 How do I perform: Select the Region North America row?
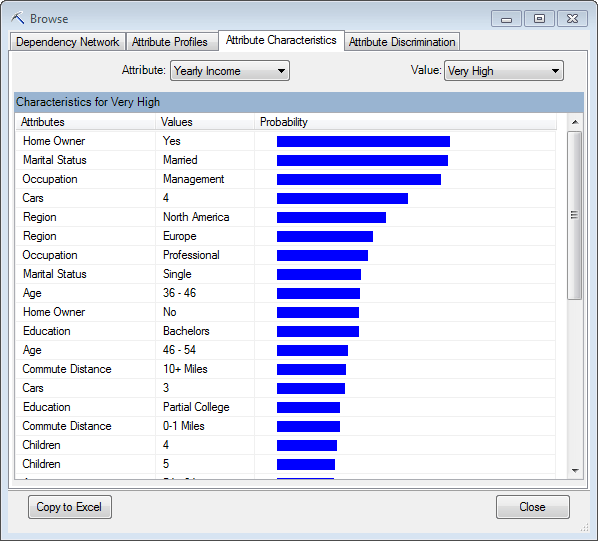tap(285, 217)
